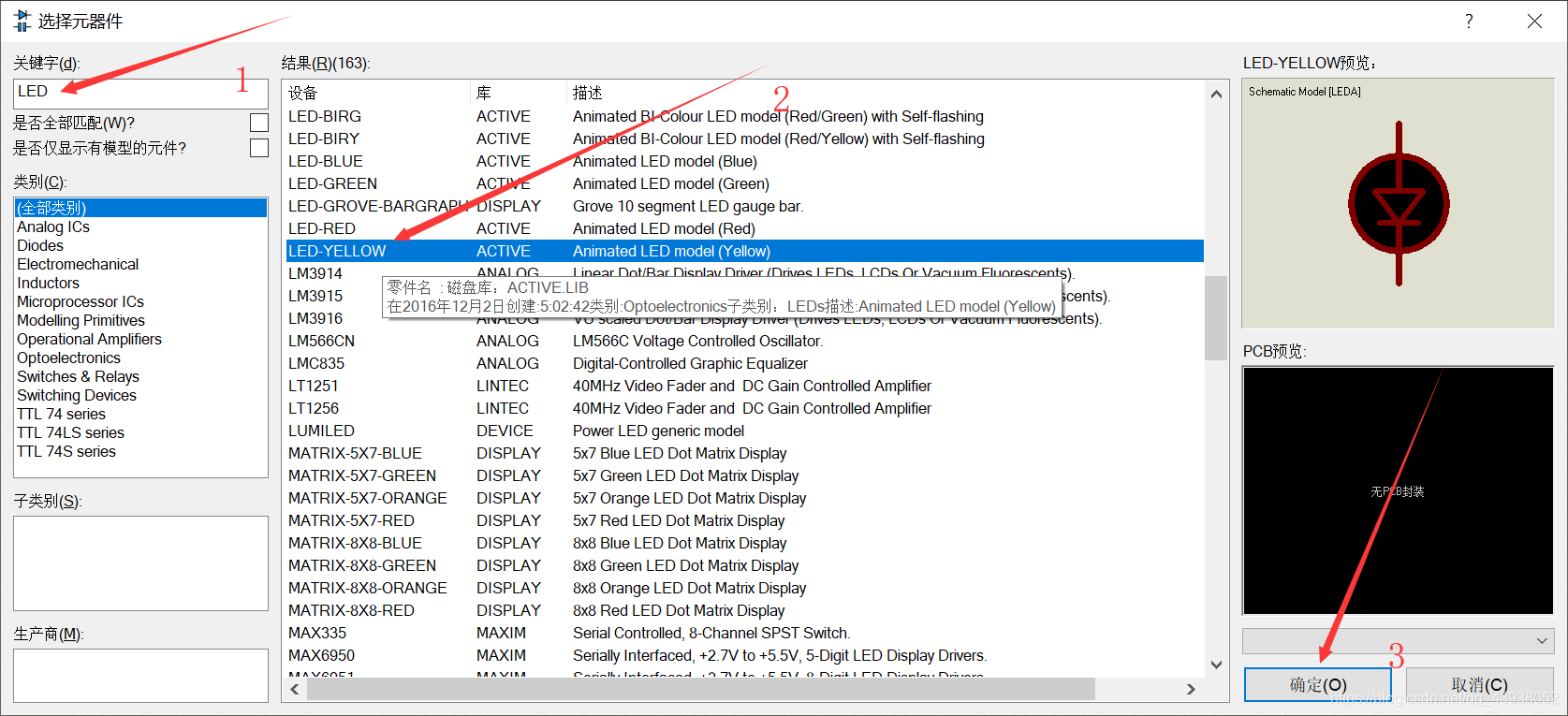This screenshot has height=716, width=1568.
Task: Click the dialog title bar app icon
Action: click(x=22, y=21)
